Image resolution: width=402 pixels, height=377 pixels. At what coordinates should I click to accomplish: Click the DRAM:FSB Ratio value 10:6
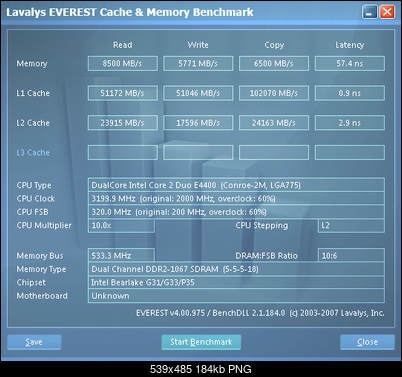(351, 256)
